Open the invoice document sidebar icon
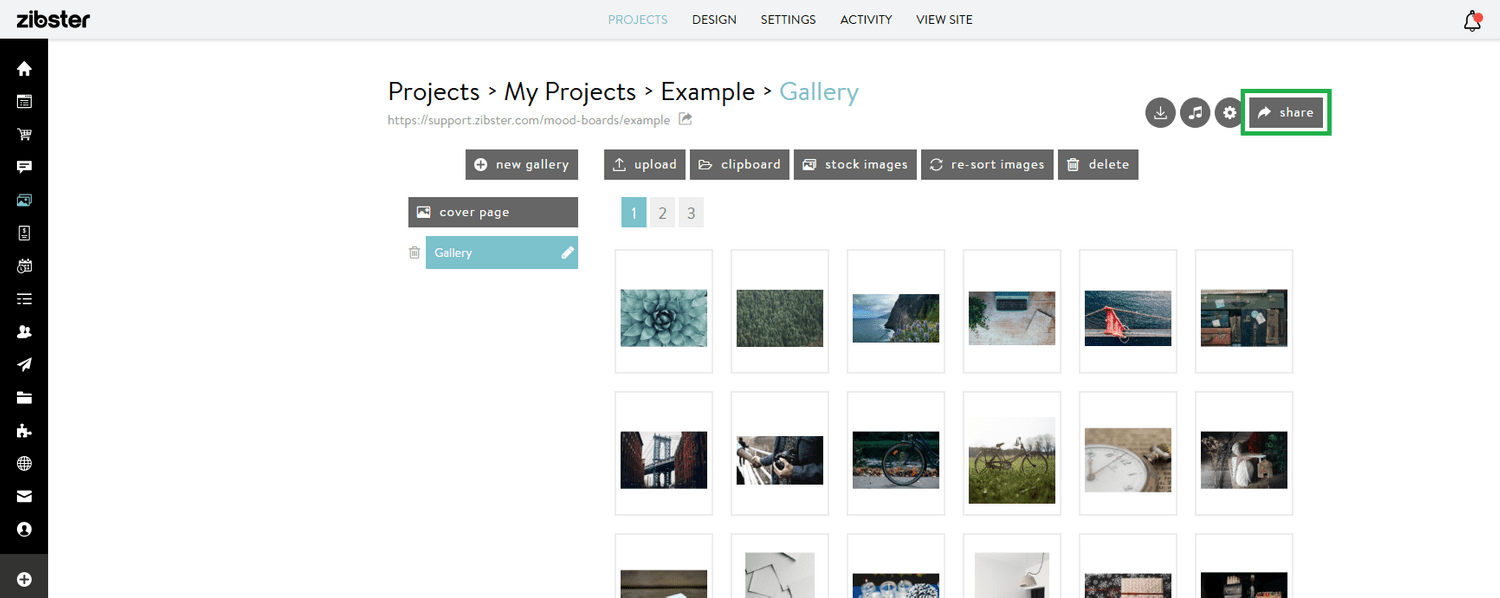 click(x=24, y=233)
